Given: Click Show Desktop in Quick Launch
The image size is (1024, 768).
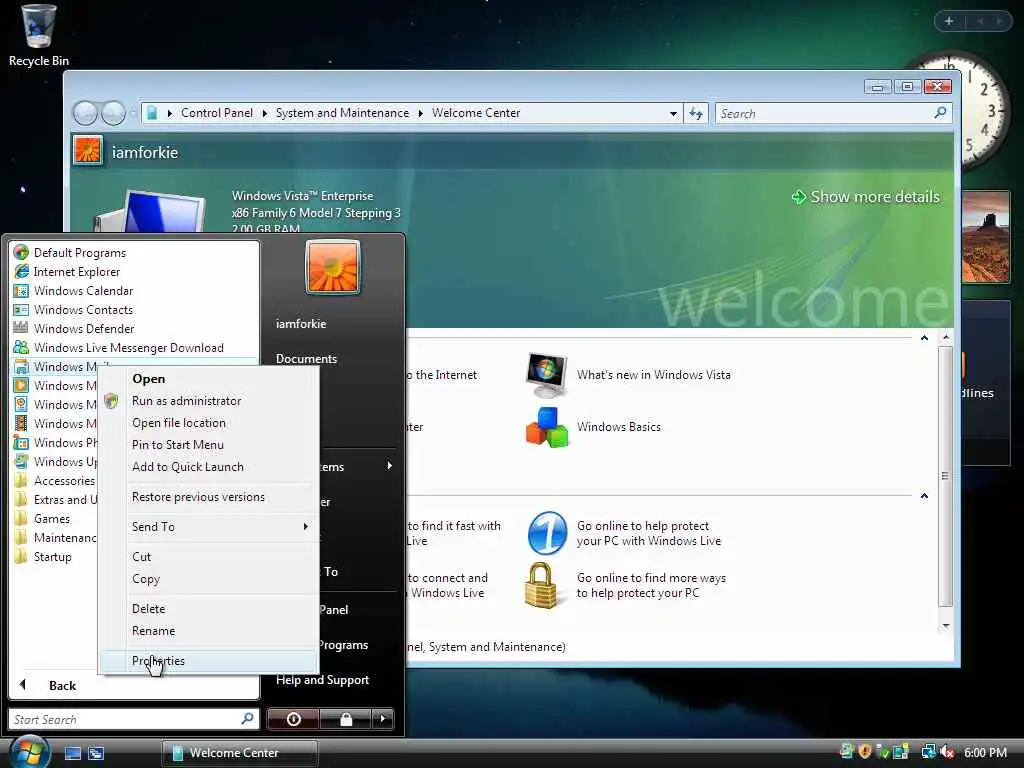Looking at the screenshot, I should 73,753.
